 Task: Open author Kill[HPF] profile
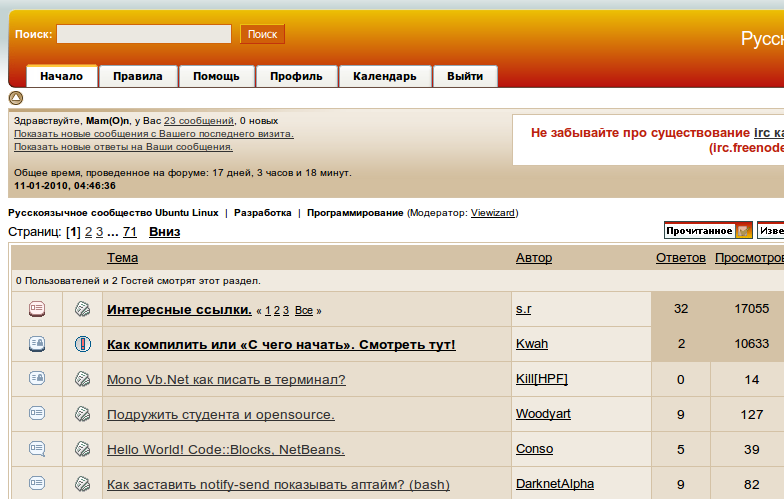coord(542,379)
